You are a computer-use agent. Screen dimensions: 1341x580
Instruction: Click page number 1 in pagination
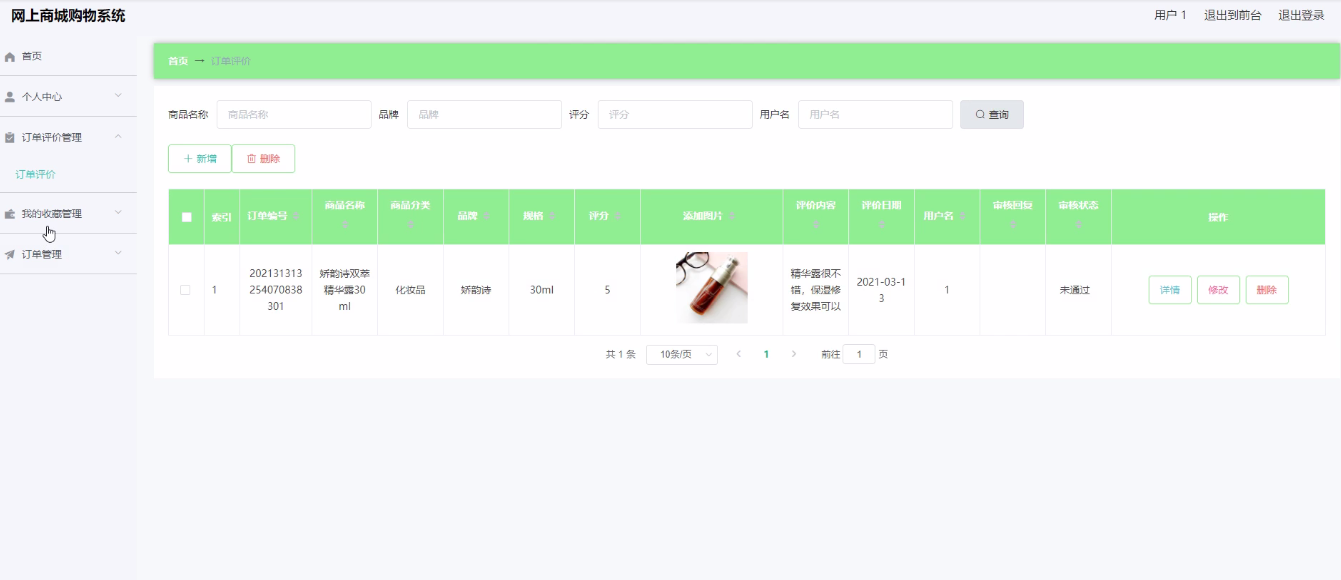click(x=766, y=354)
